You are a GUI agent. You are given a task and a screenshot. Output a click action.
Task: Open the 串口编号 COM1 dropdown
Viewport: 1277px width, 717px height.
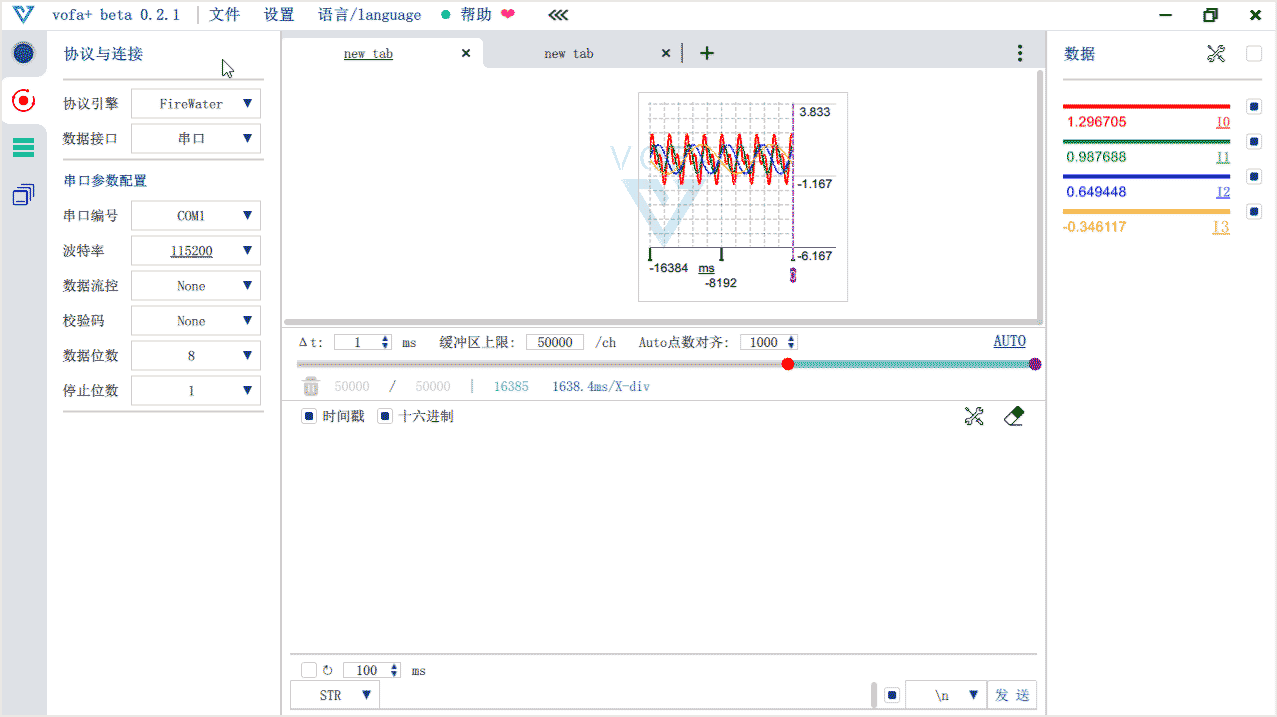tap(196, 216)
